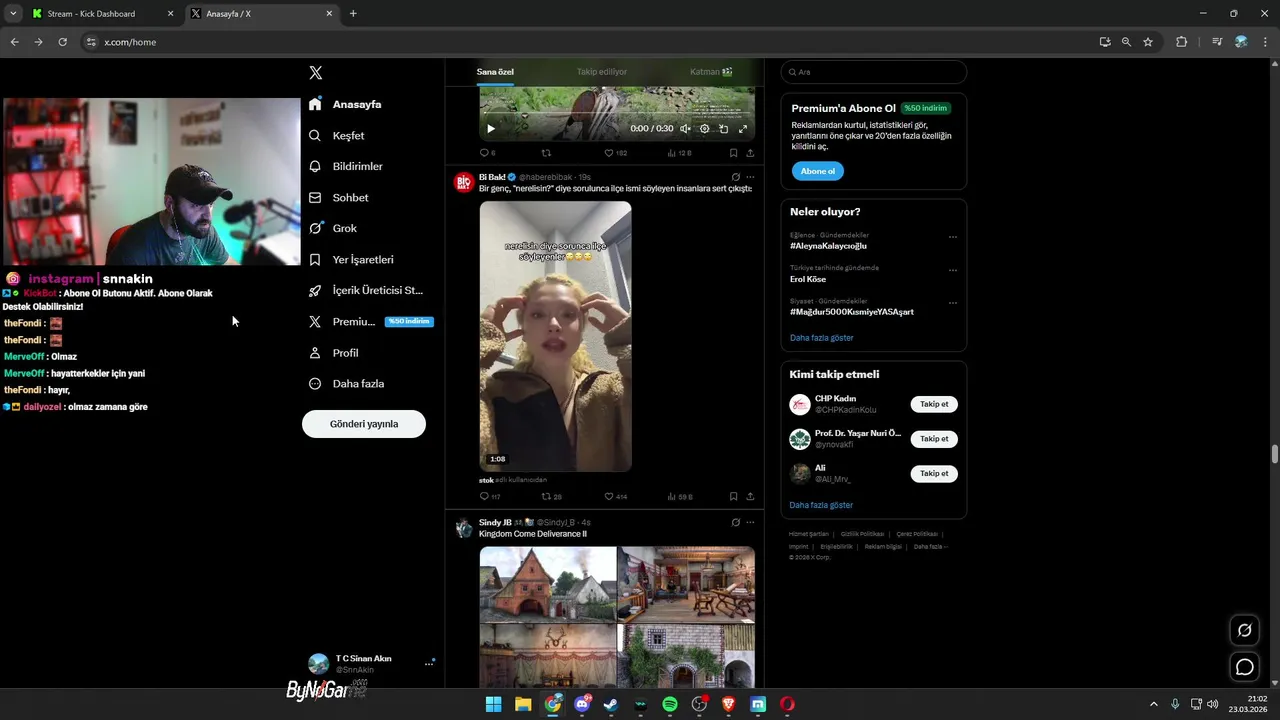Open the more menu on the Bi Bak! post
1280x720 pixels.
(750, 177)
